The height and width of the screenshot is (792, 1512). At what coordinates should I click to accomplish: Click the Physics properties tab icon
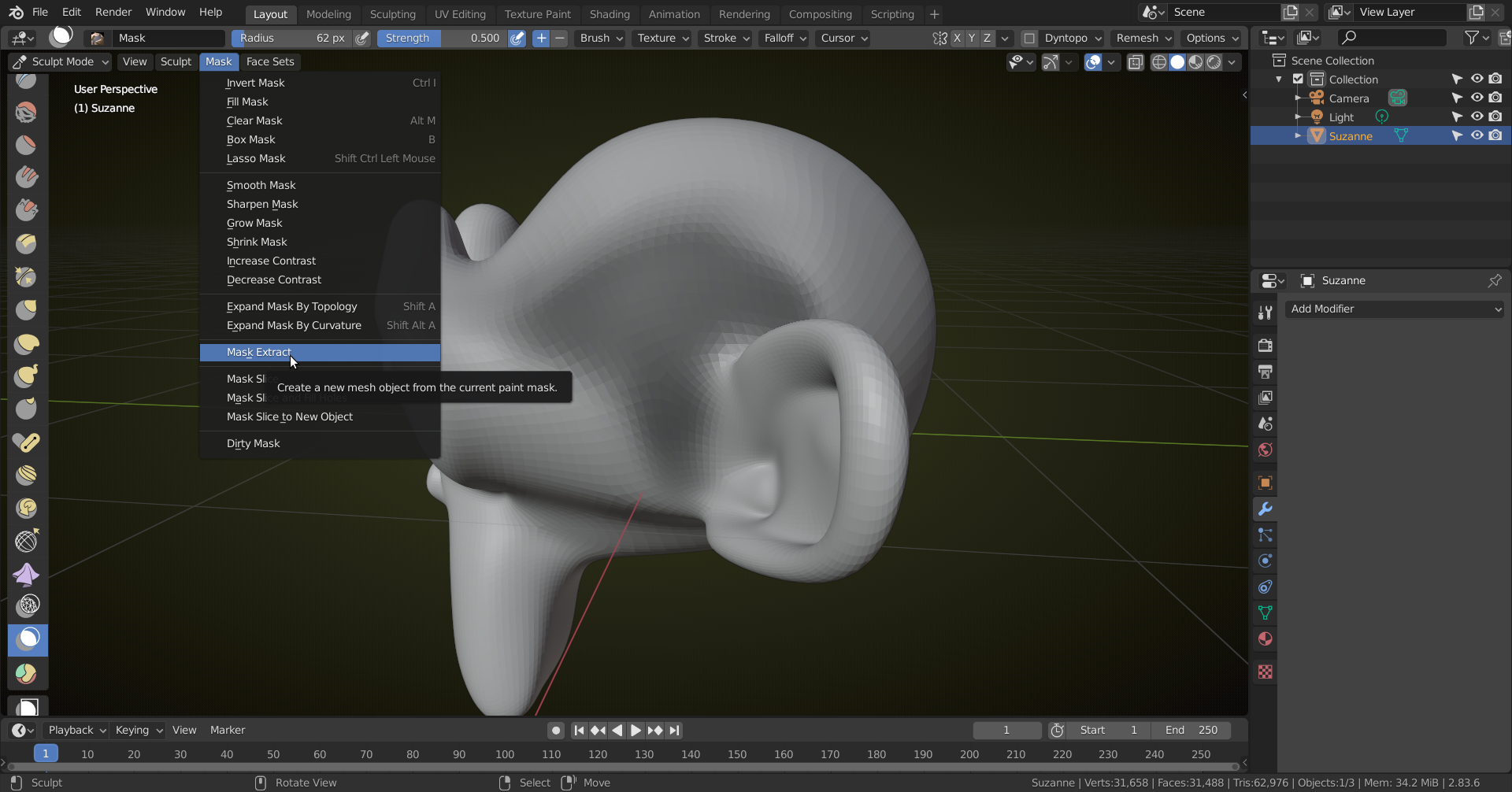tap(1265, 561)
